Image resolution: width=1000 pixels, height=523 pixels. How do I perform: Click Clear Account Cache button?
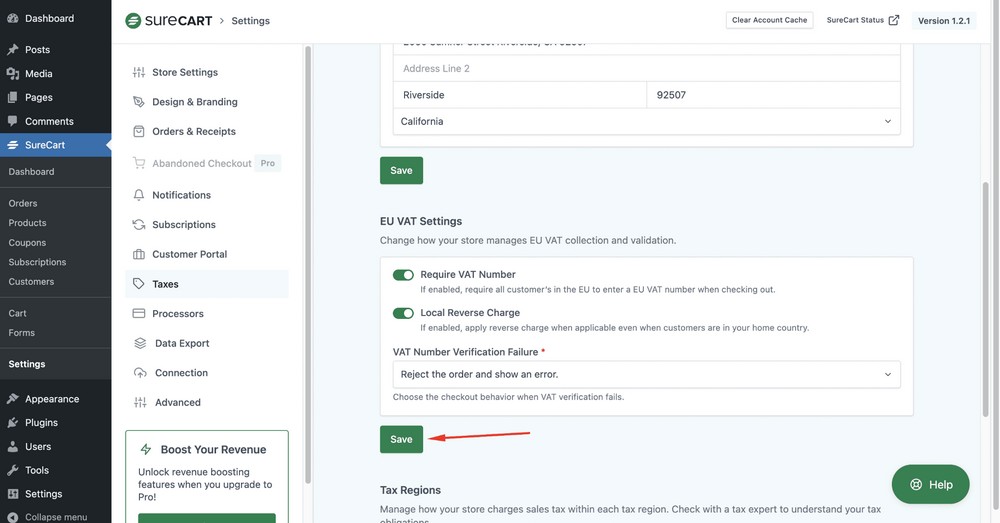pyautogui.click(x=769, y=20)
